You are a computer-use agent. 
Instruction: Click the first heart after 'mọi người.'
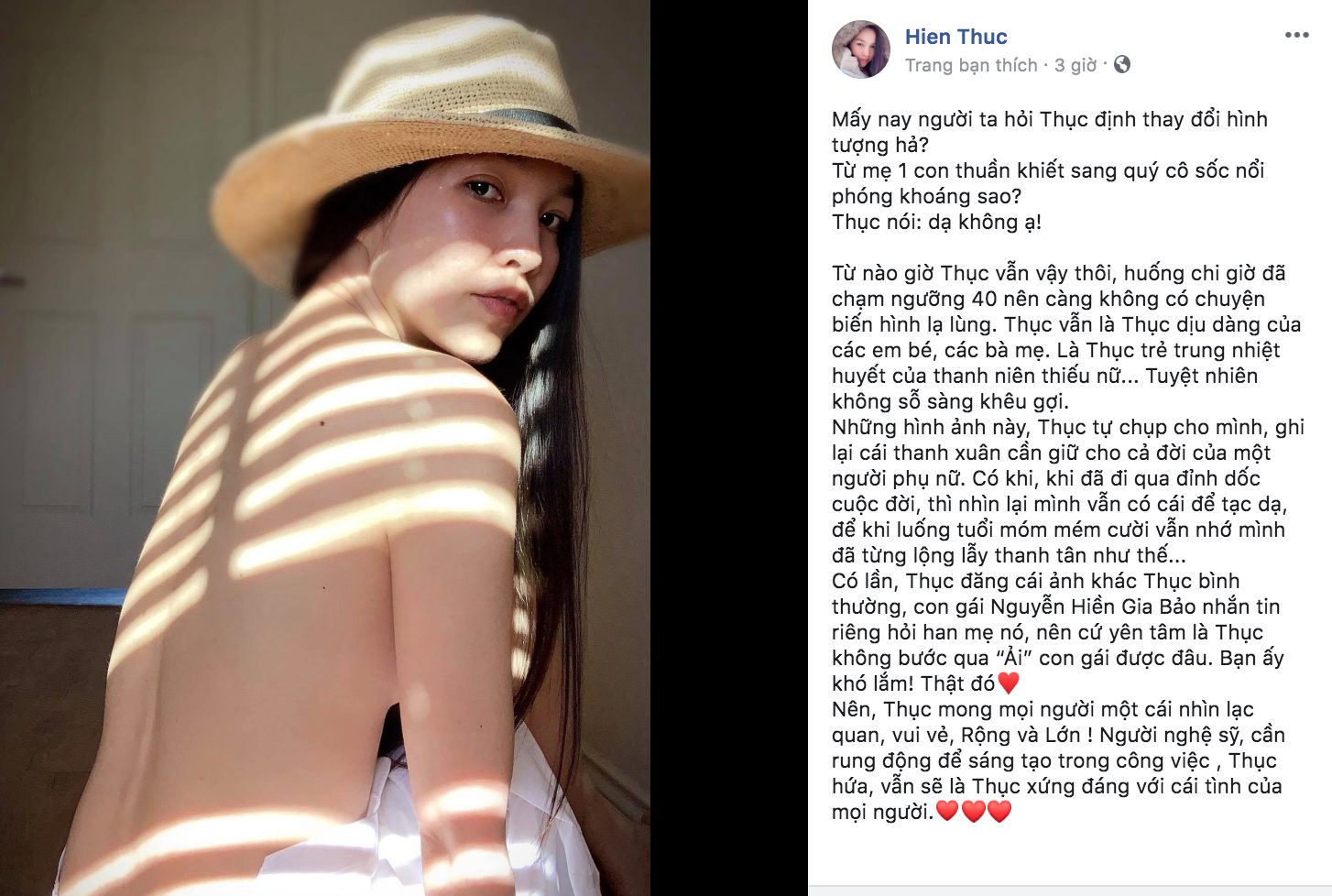946,811
